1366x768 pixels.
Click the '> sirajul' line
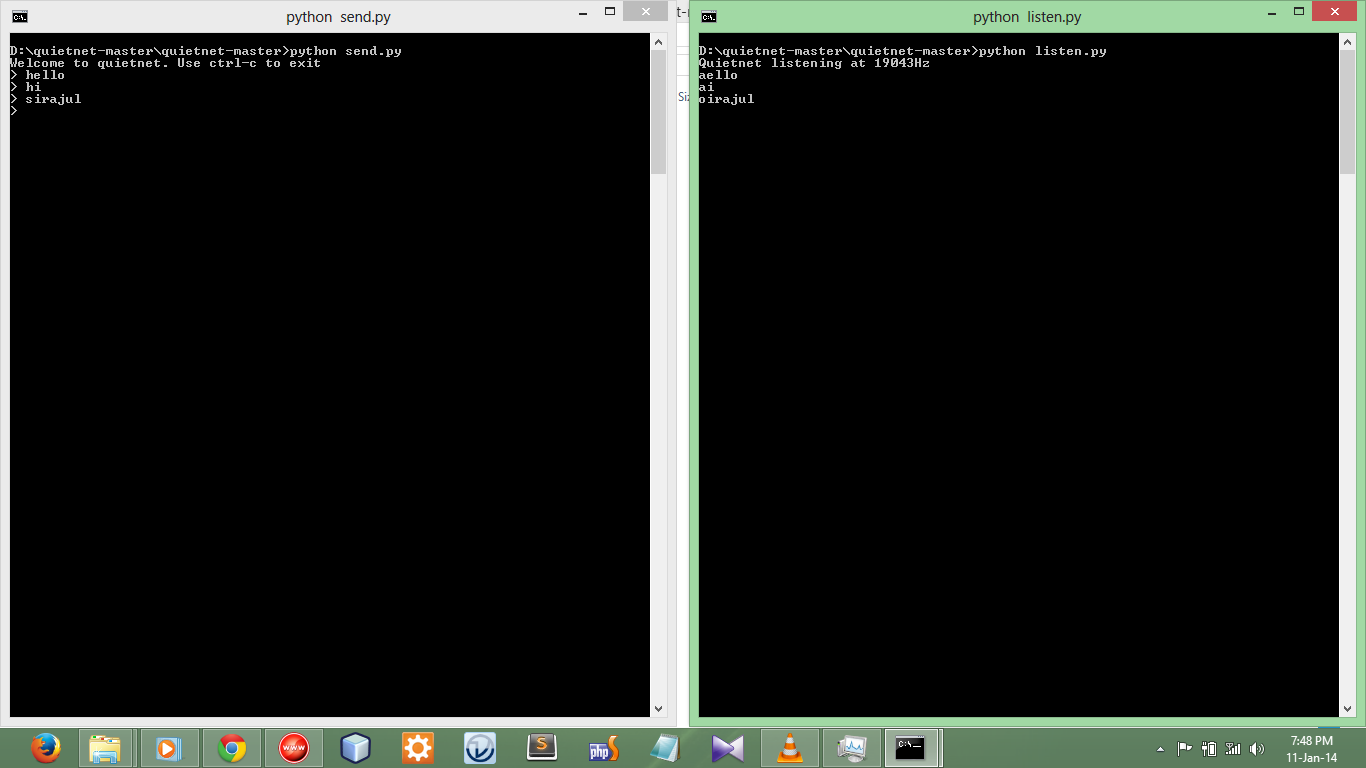click(45, 99)
